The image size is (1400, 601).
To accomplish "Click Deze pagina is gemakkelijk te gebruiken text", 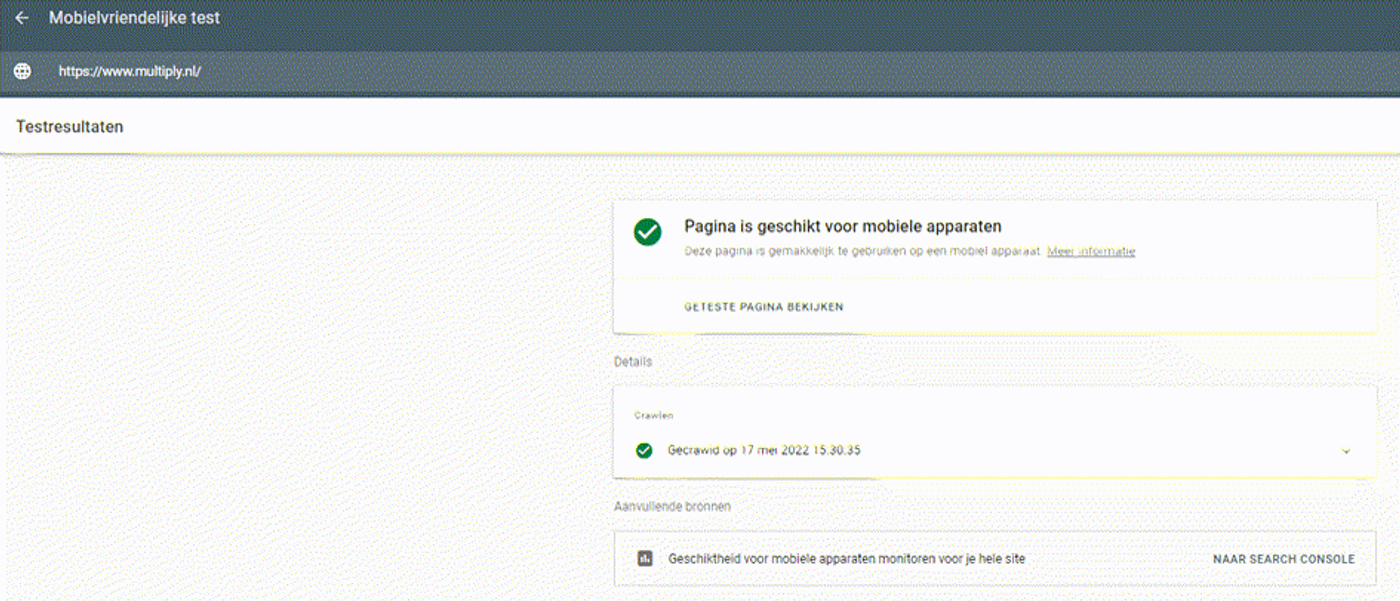I will [863, 251].
